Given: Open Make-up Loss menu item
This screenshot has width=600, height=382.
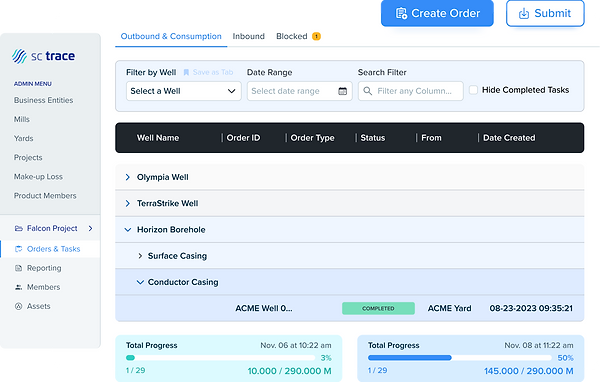Looking at the screenshot, I should tap(38, 177).
